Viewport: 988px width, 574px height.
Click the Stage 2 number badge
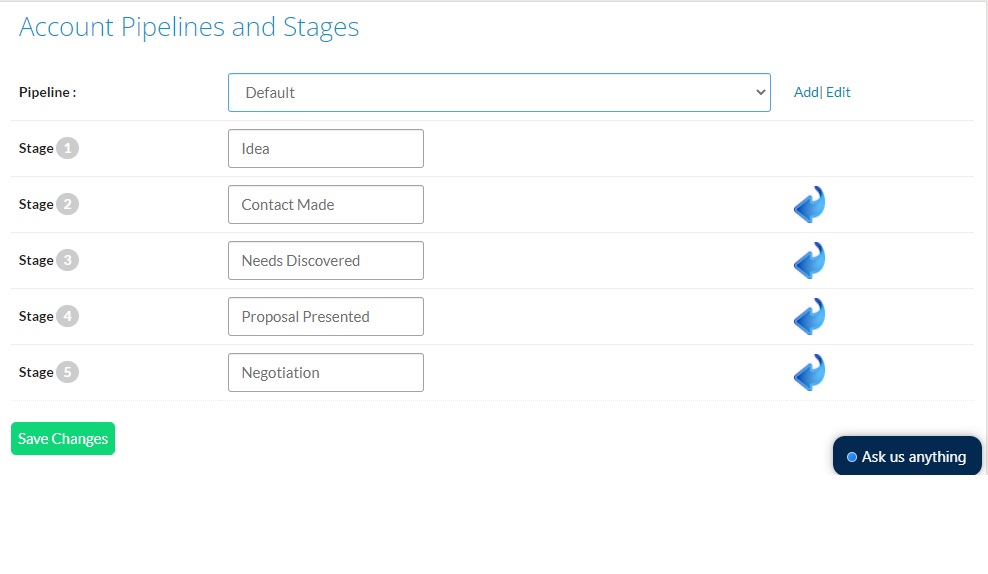coord(67,204)
